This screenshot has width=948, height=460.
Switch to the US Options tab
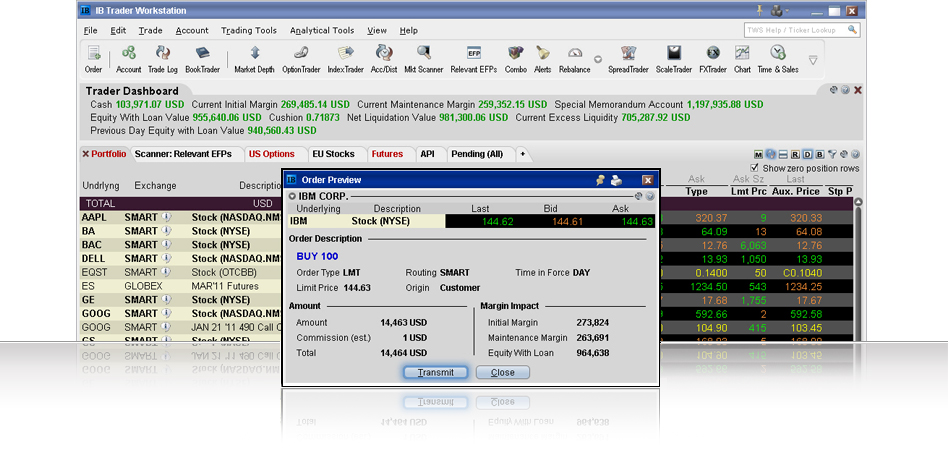point(271,154)
